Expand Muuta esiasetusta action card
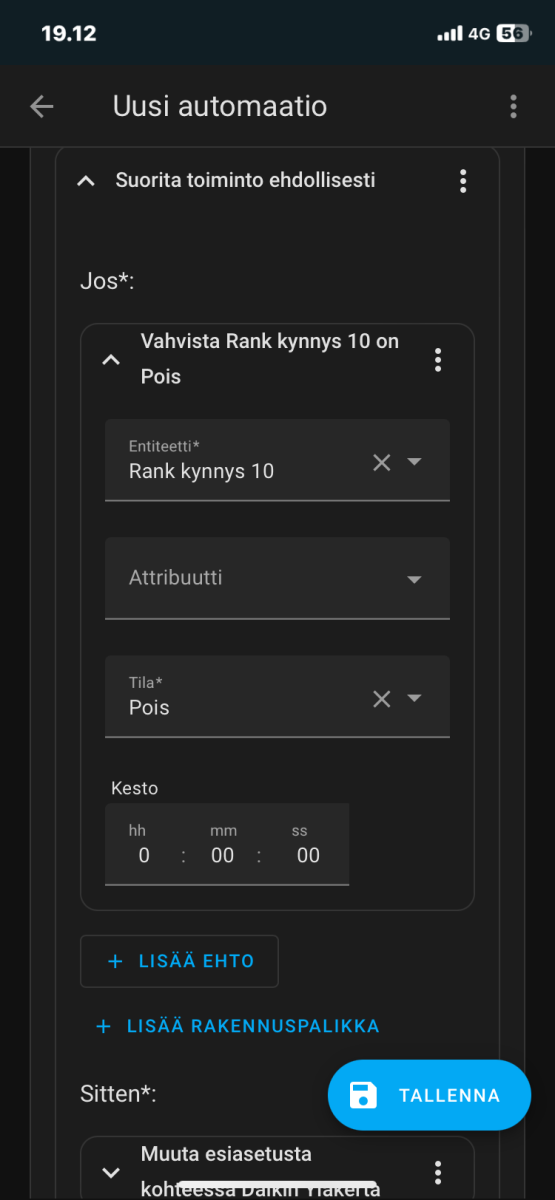Screen dimensions: 555x1200 (111, 1172)
